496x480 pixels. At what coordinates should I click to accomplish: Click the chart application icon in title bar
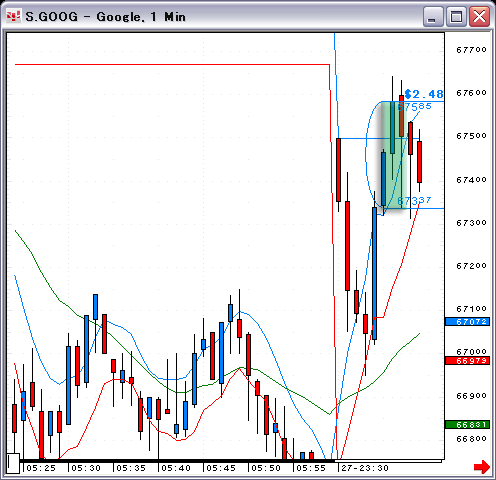[x=13, y=16]
